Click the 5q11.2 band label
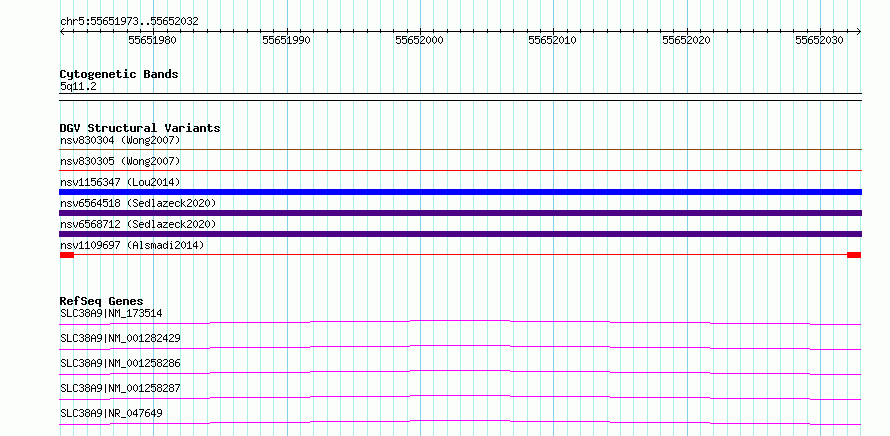 pos(78,87)
